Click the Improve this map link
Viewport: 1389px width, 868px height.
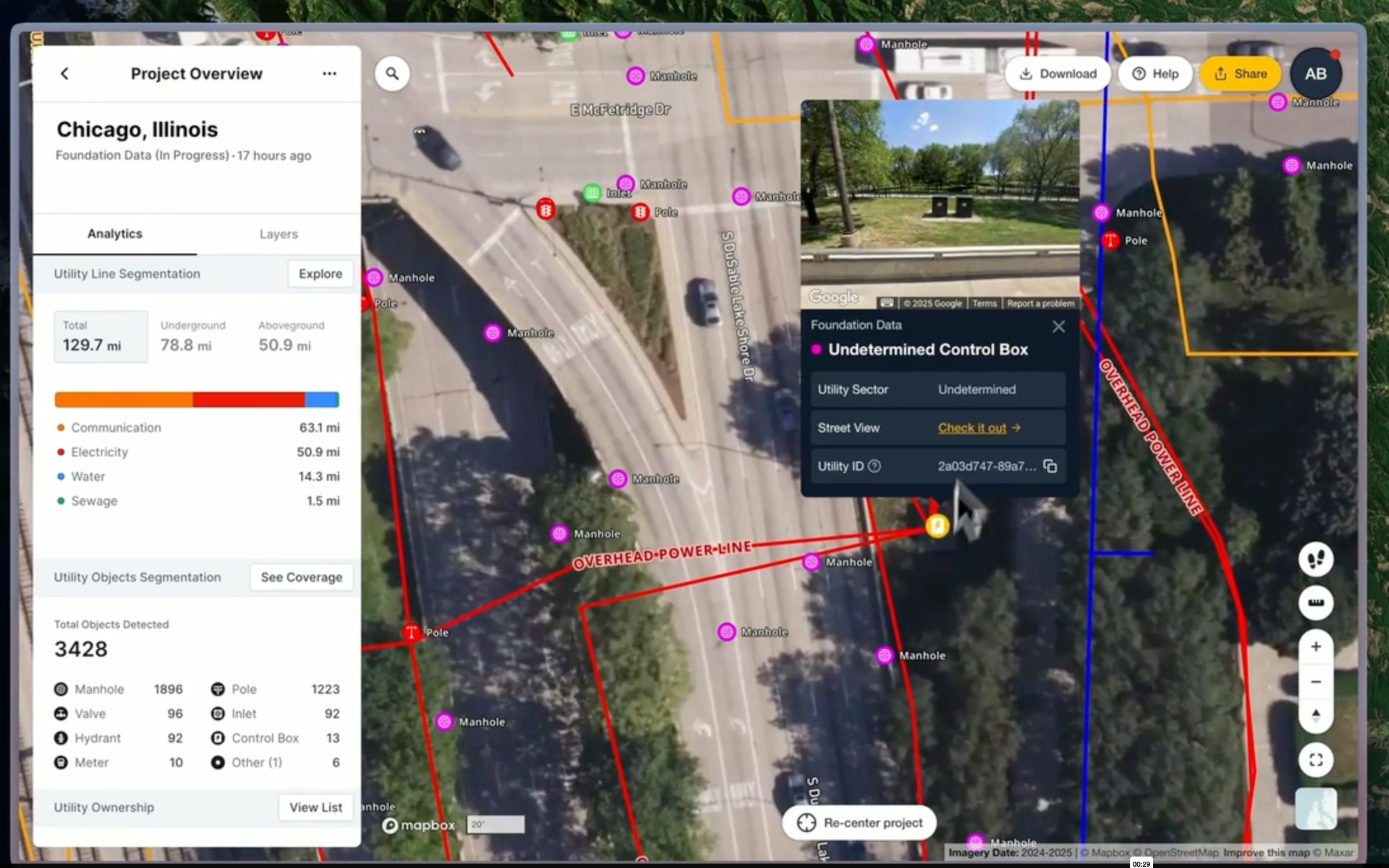(x=1266, y=853)
